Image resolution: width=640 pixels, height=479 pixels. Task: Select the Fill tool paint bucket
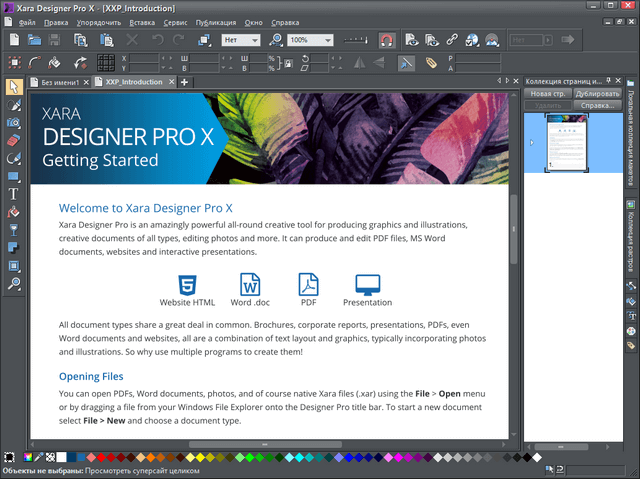[x=14, y=211]
